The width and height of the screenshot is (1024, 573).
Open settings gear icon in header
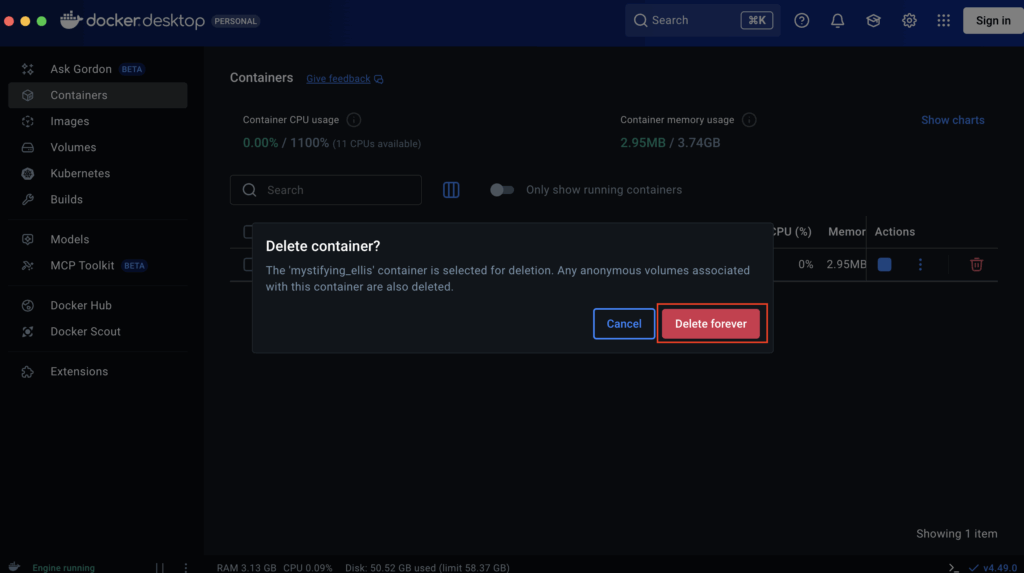(x=909, y=21)
